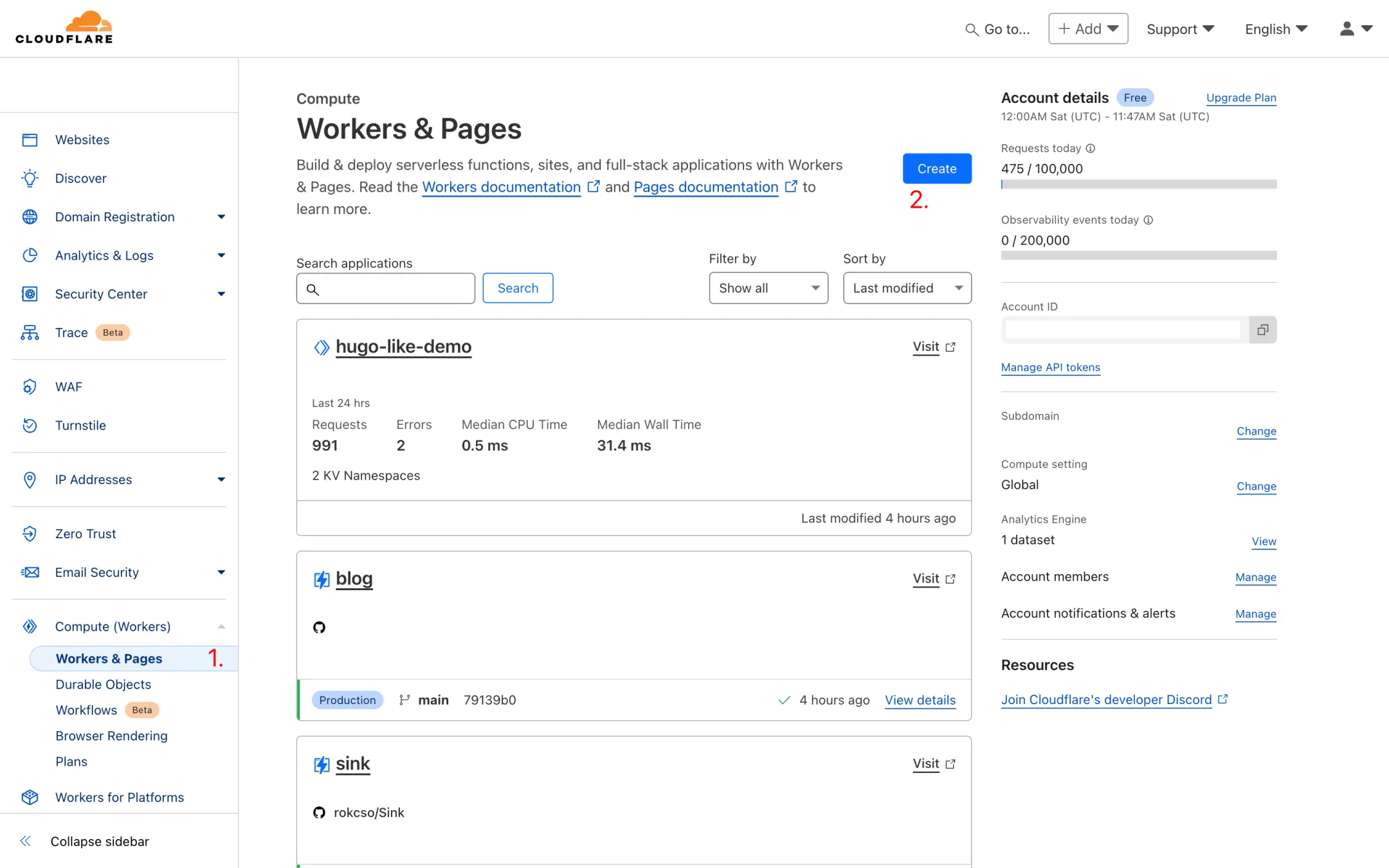This screenshot has width=1389, height=868.
Task: Click Change next to Compute setting
Action: (x=1257, y=486)
